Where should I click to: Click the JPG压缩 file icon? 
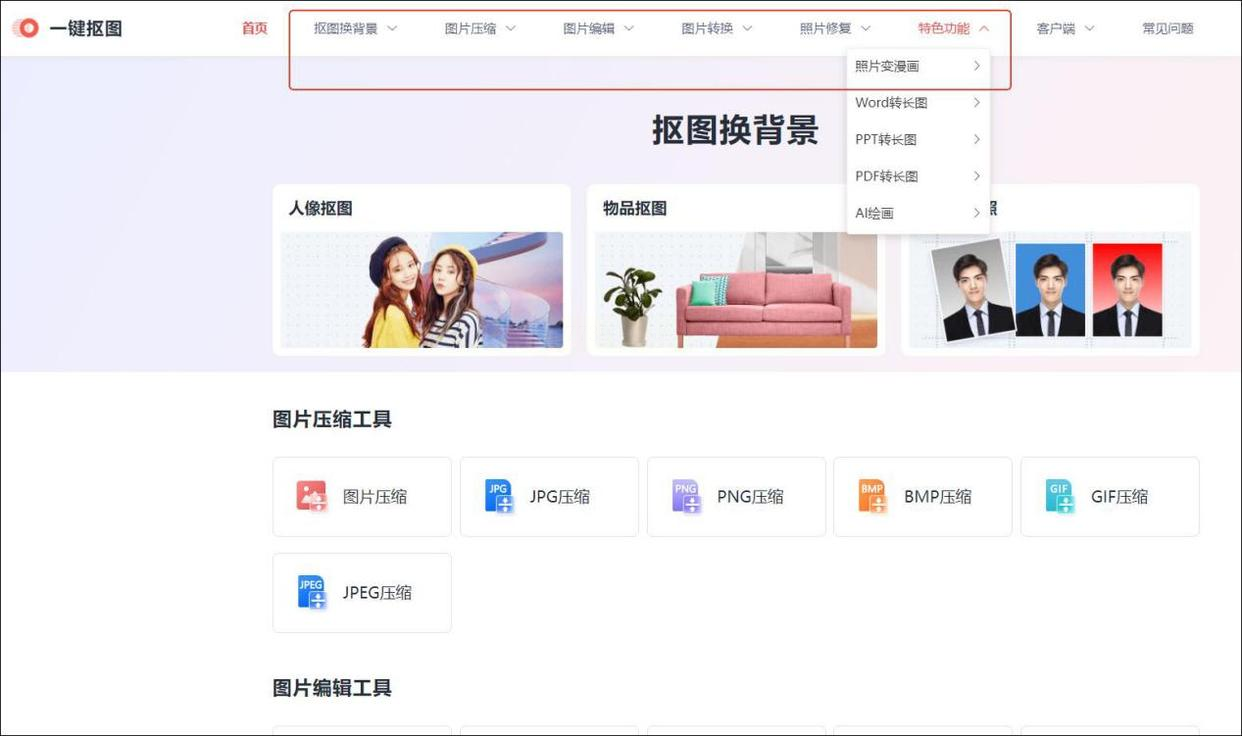[x=499, y=496]
